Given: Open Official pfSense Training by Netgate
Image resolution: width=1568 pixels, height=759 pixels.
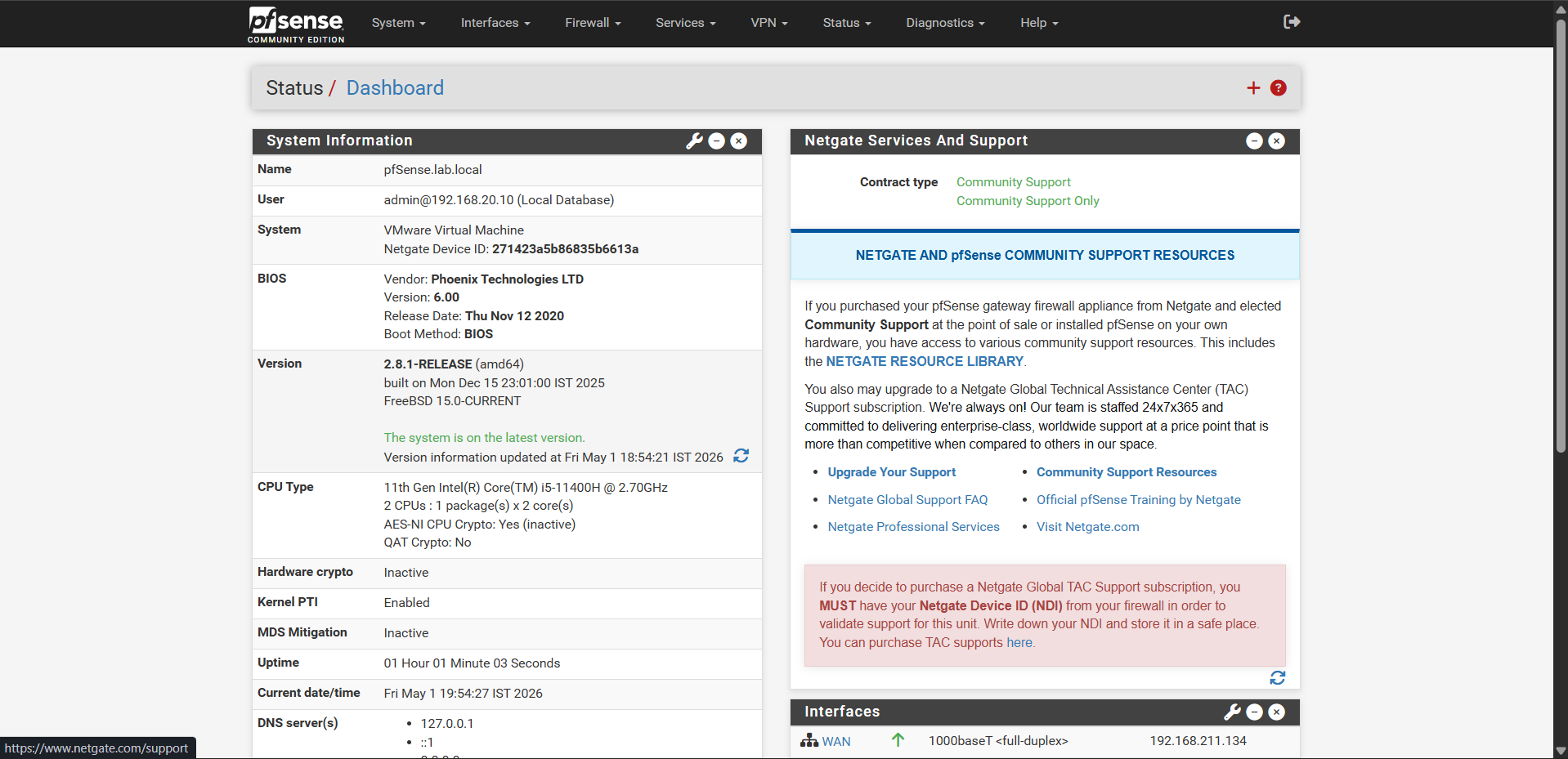Looking at the screenshot, I should coord(1139,500).
